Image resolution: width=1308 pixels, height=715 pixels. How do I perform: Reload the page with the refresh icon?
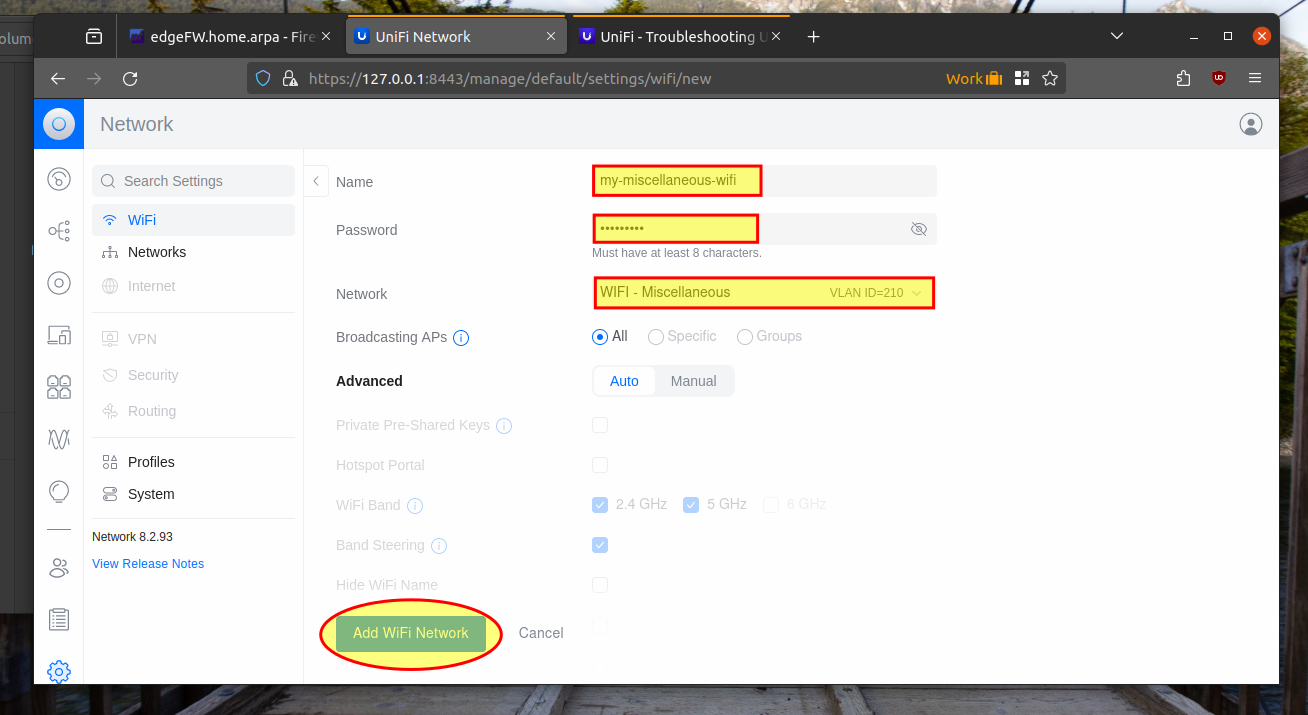coord(130,78)
